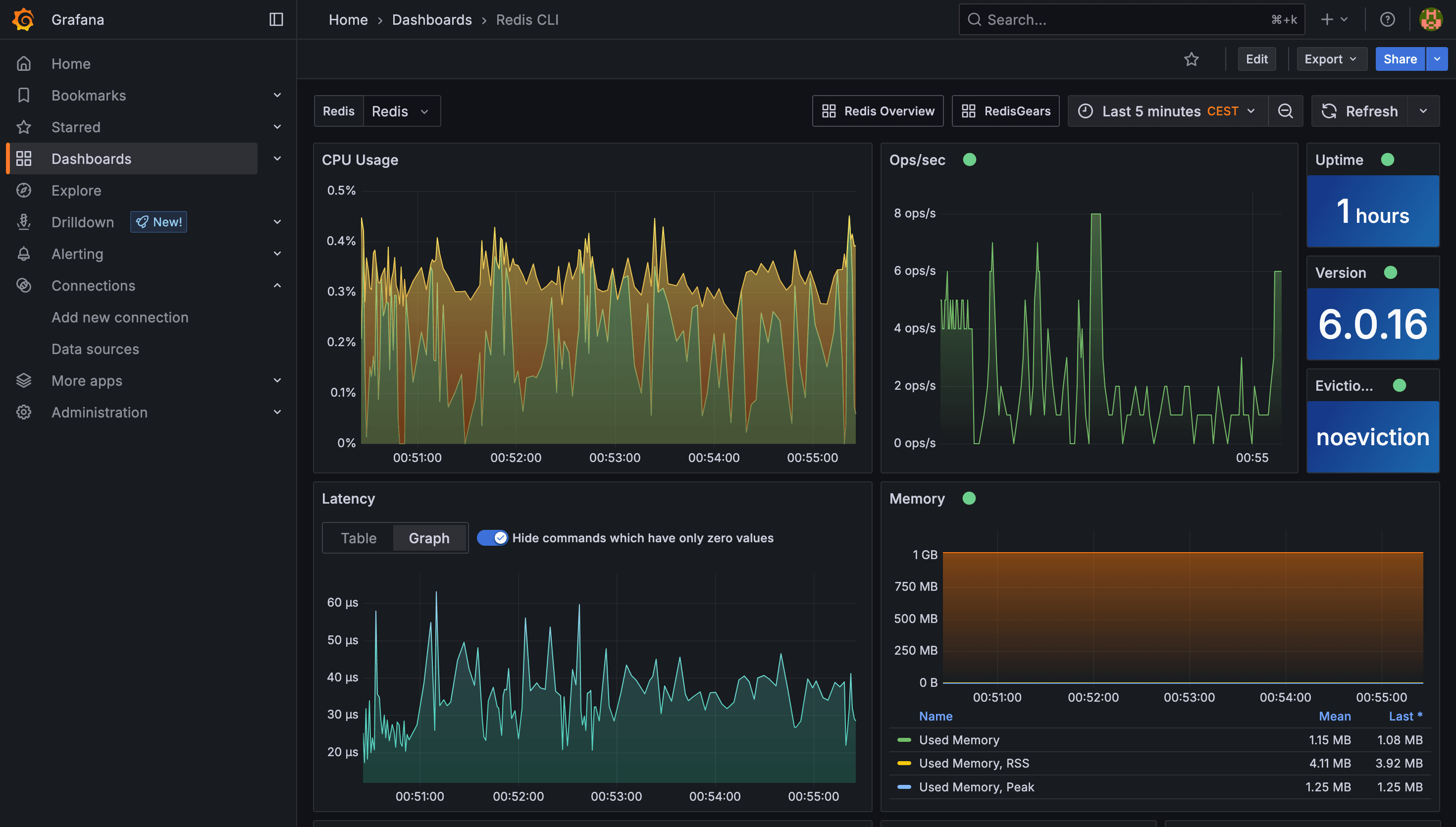
Task: Expand the More apps section chevron
Action: 277,380
